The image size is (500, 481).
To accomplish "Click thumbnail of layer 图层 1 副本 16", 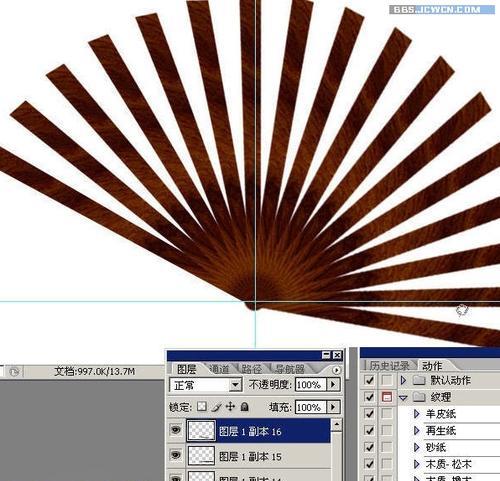I will pos(201,430).
